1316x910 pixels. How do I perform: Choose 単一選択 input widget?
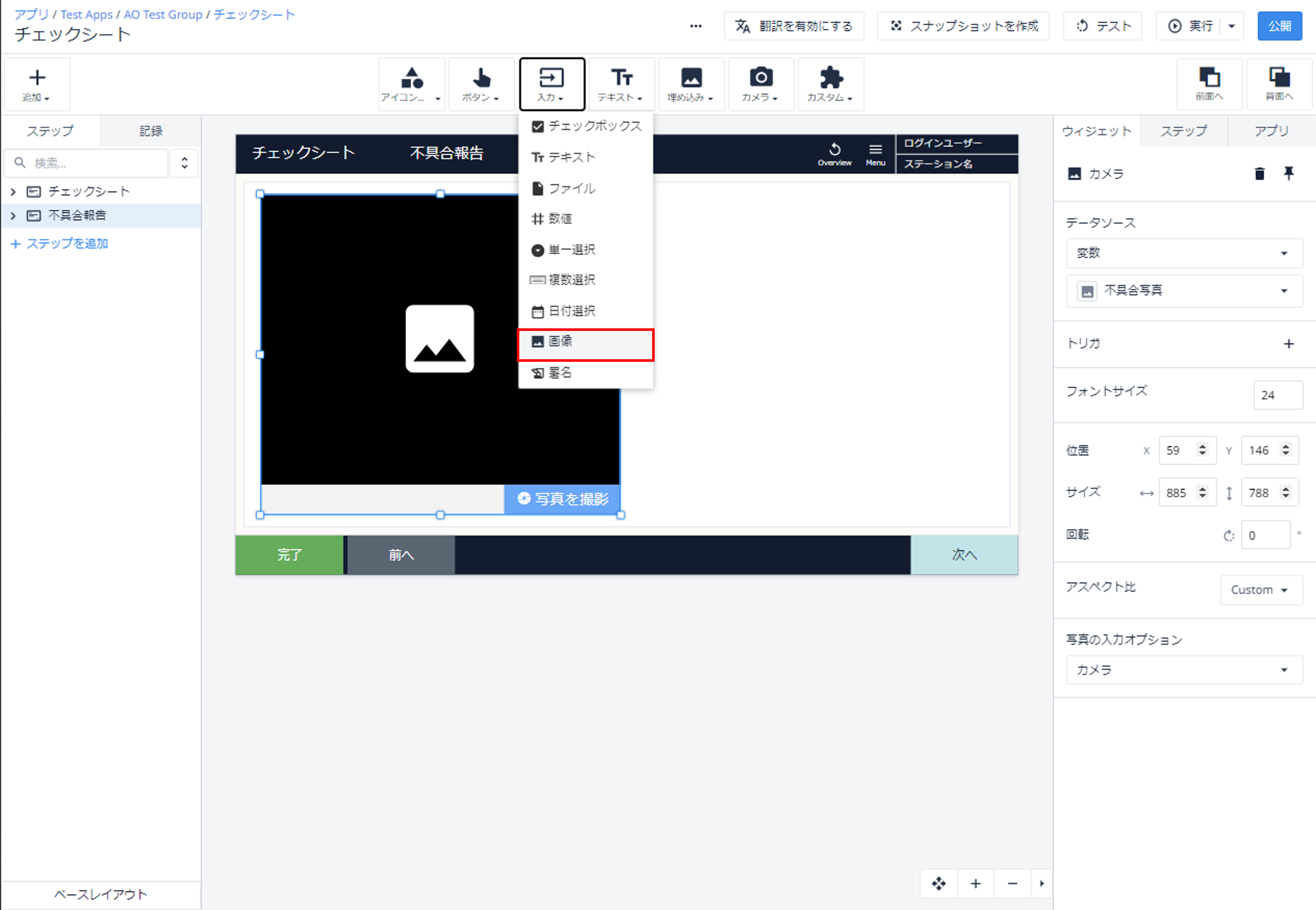(586, 250)
